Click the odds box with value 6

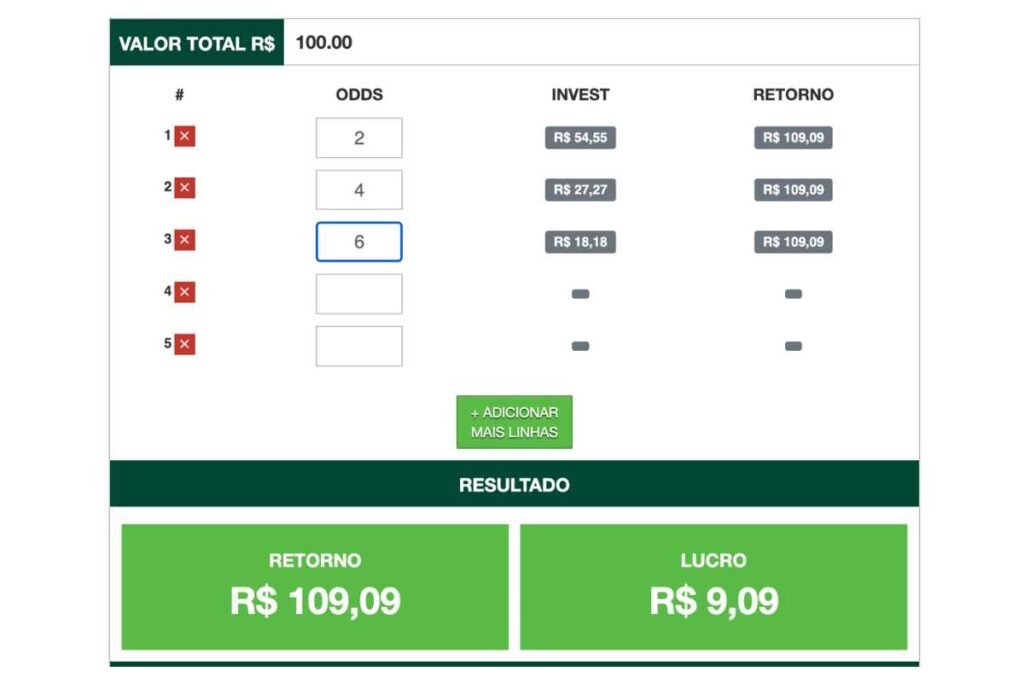[x=359, y=242]
